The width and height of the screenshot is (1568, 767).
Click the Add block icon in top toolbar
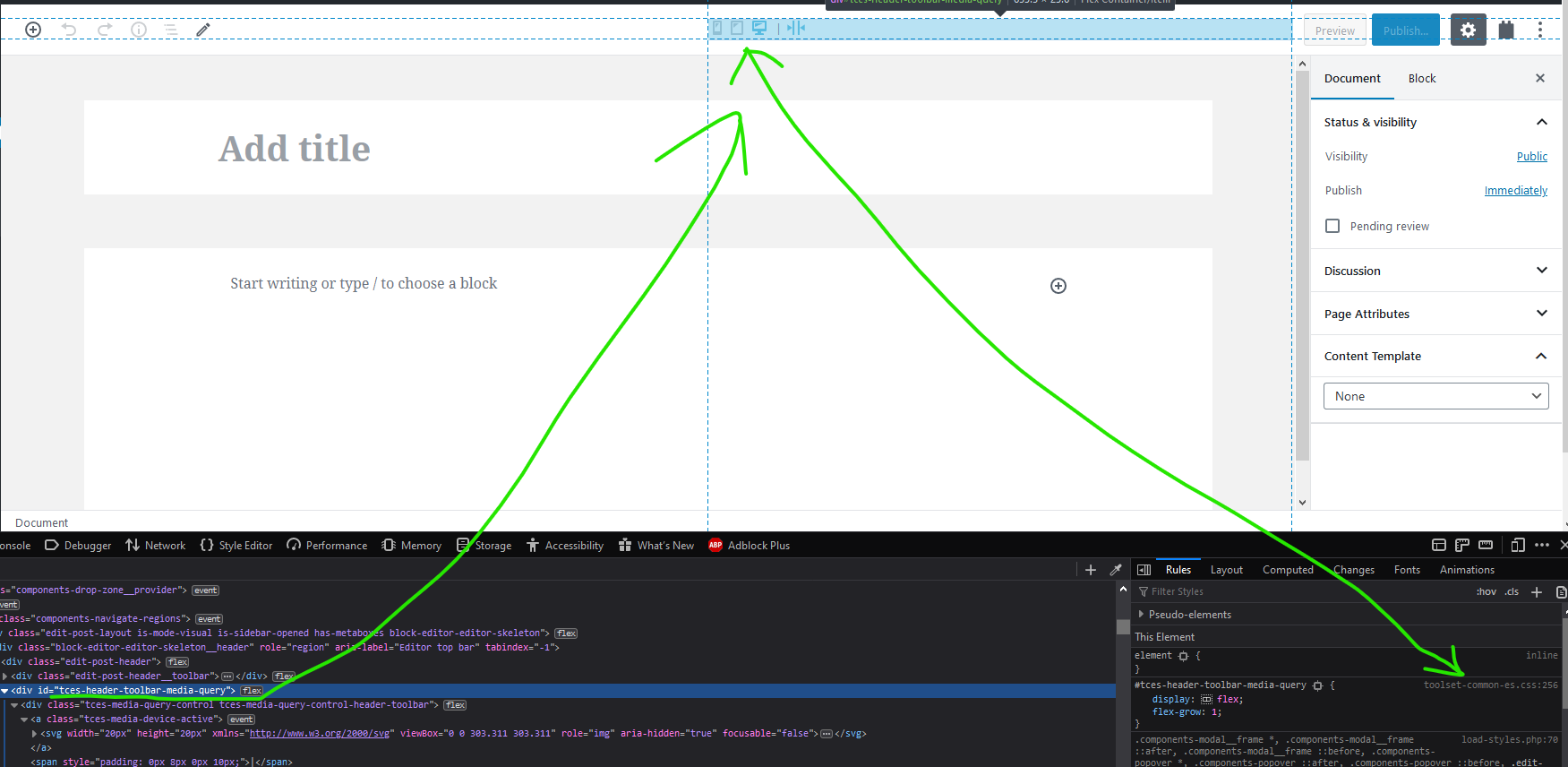pos(33,30)
